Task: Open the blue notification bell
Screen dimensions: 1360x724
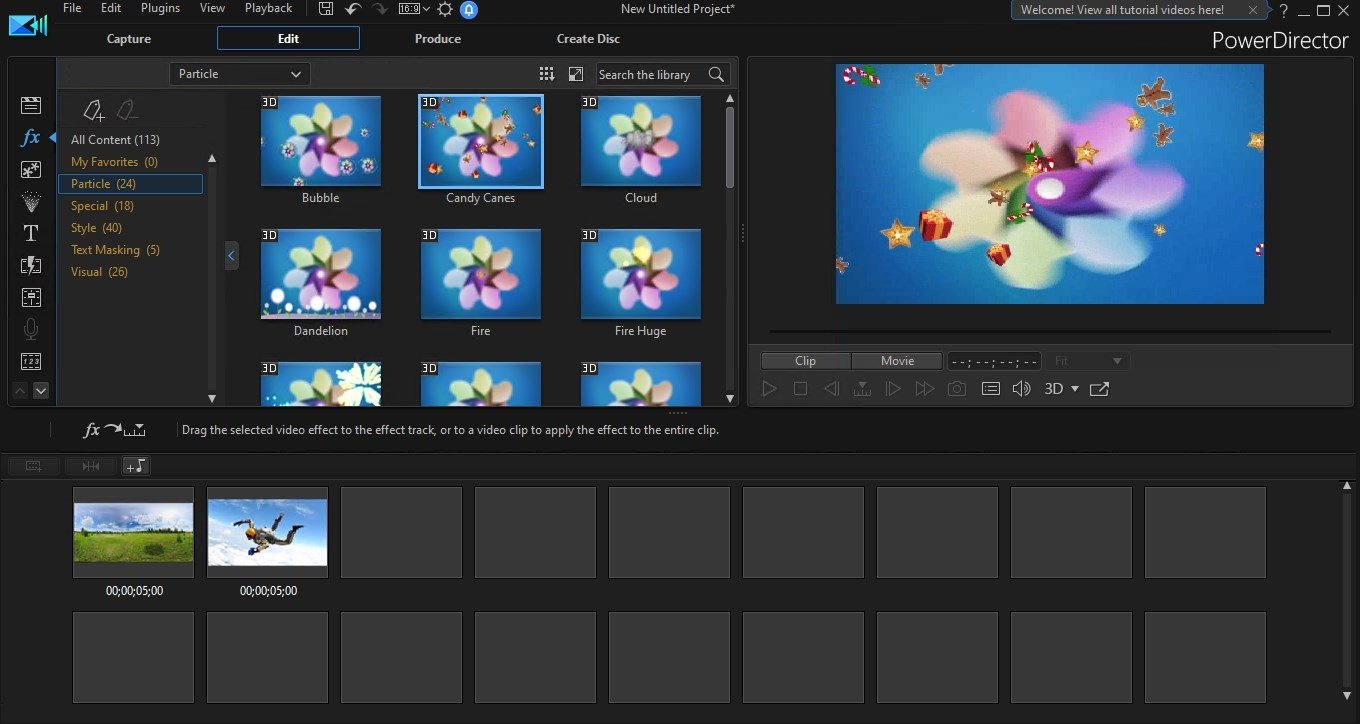Action: pyautogui.click(x=469, y=9)
